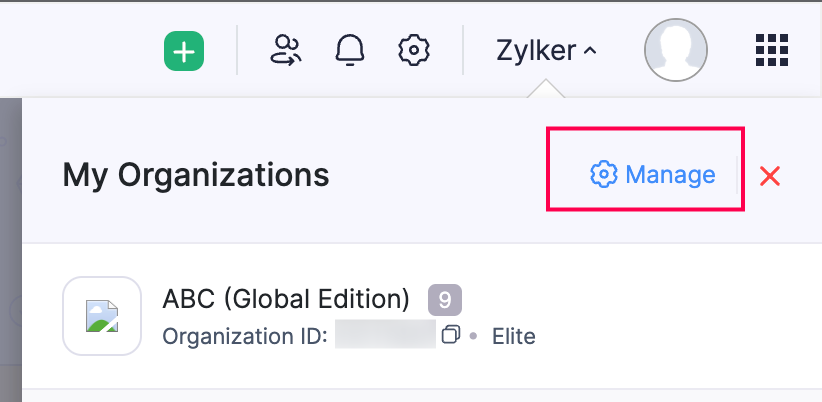Copy the organization ID with copy icon

tap(450, 335)
